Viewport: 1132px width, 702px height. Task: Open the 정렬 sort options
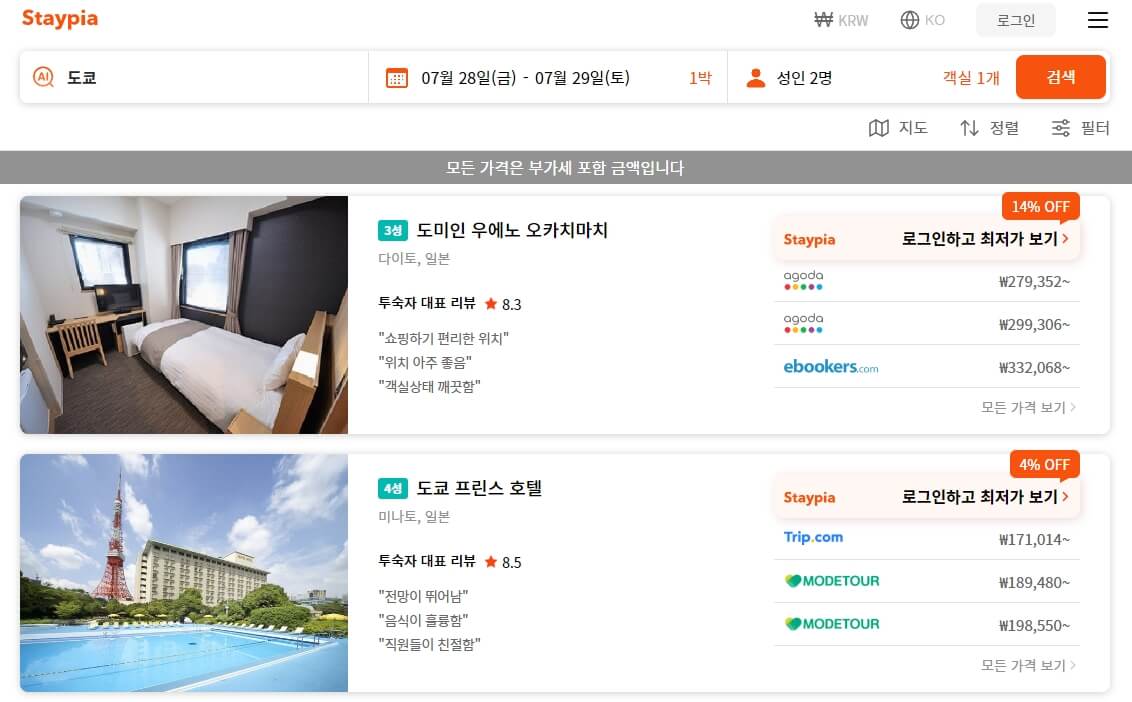pos(989,128)
